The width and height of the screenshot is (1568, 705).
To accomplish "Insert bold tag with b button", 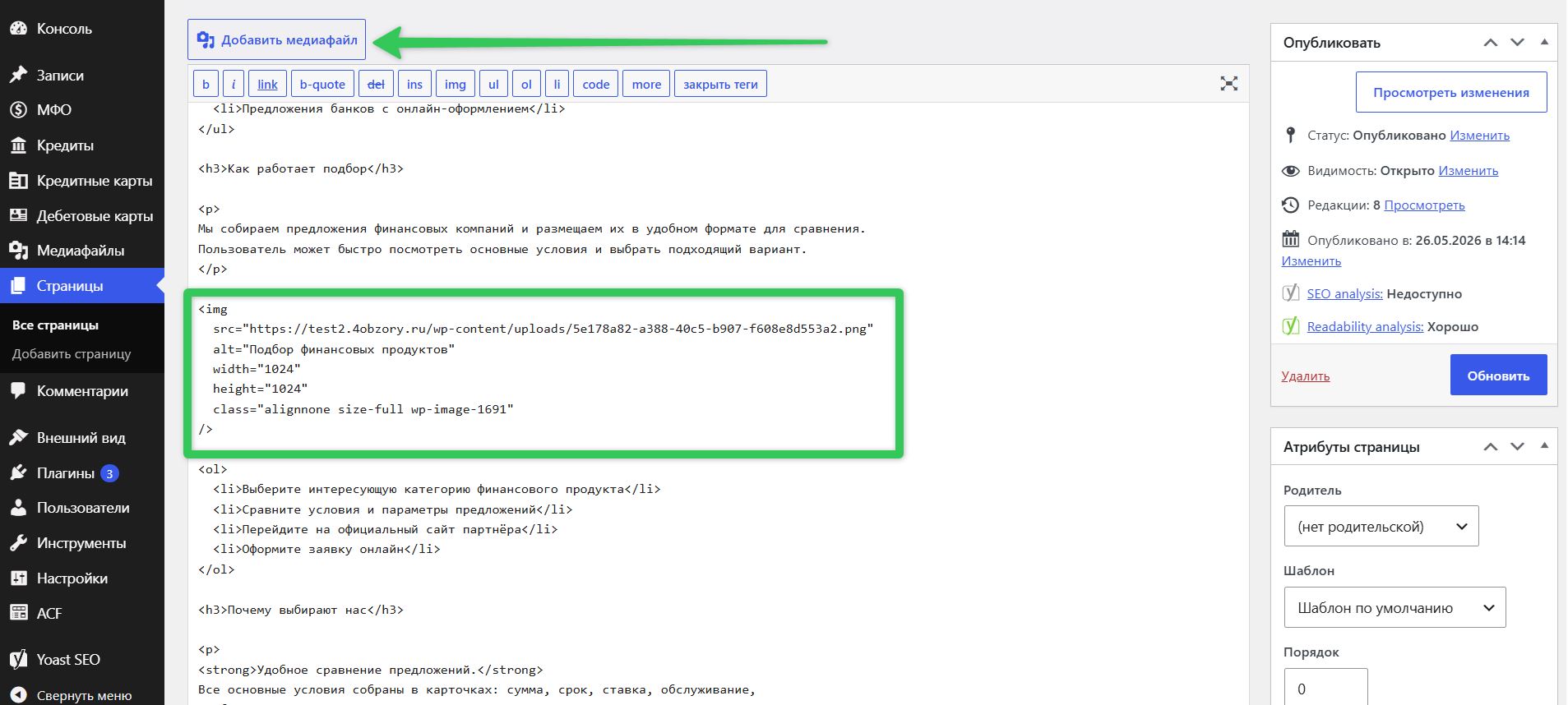I will tap(206, 84).
